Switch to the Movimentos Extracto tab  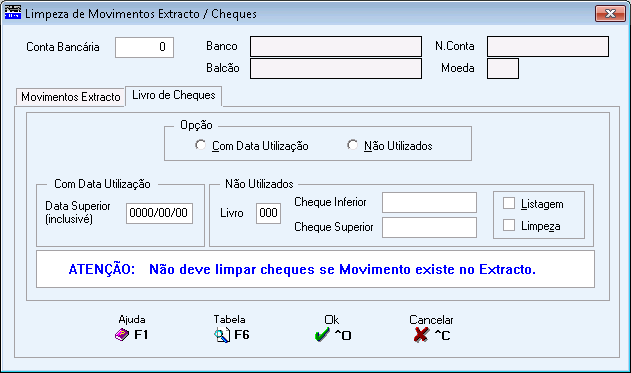[x=70, y=97]
